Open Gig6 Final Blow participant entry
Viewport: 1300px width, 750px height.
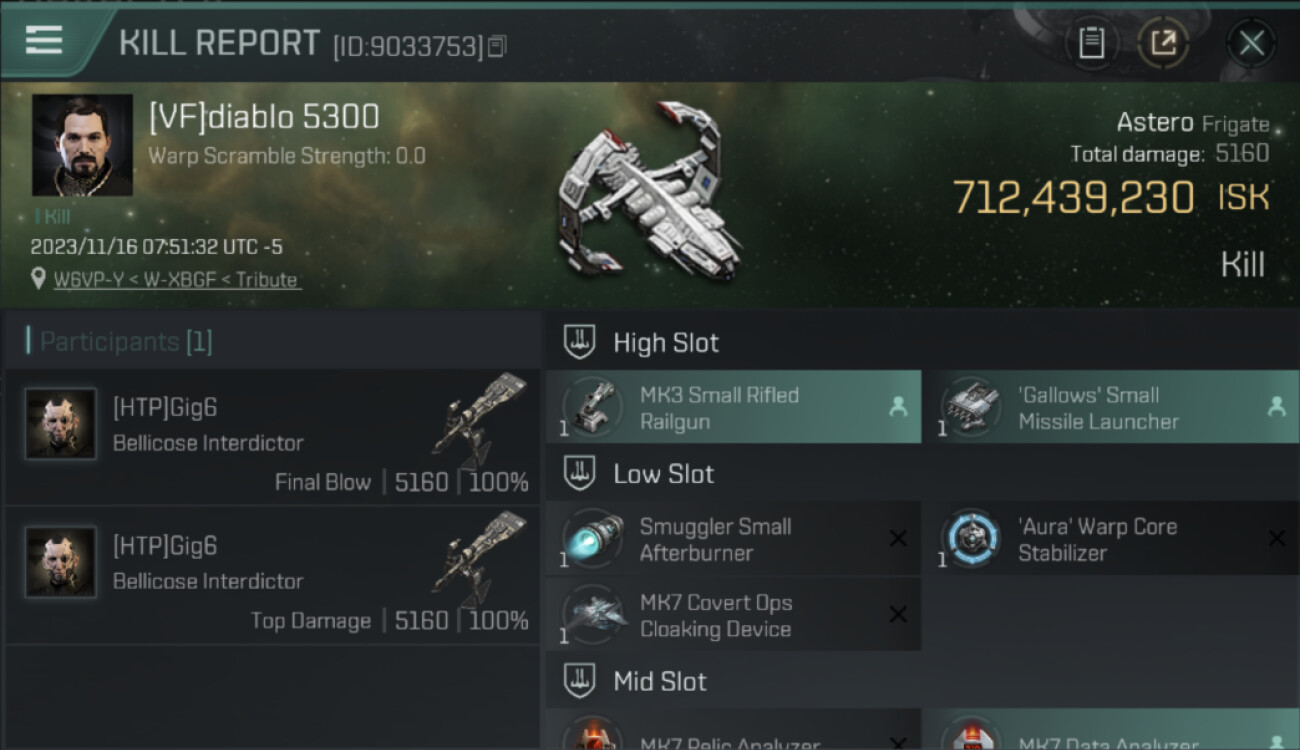tap(272, 437)
